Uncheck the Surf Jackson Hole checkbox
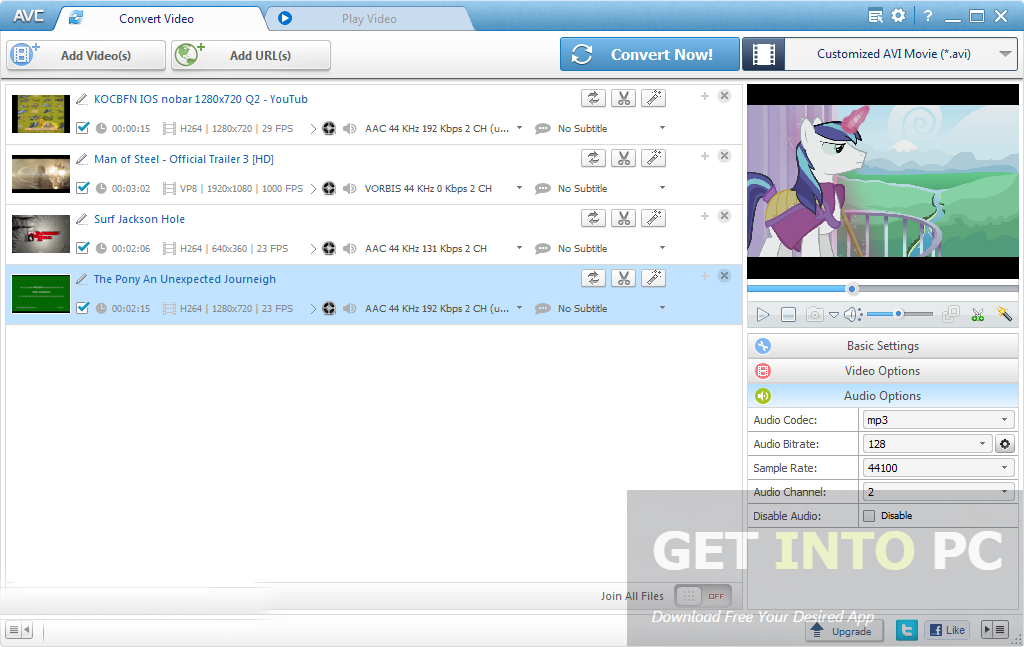The image size is (1024, 647). (82, 248)
